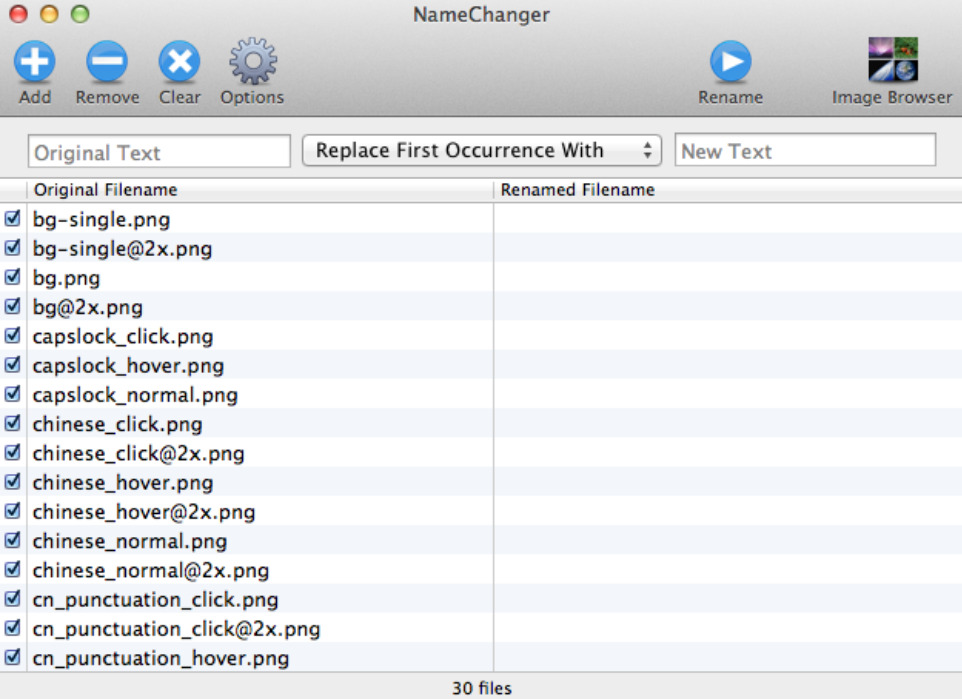
Task: Untick the cn_punctuation_hover.png checkbox
Action: pyautogui.click(x=13, y=658)
